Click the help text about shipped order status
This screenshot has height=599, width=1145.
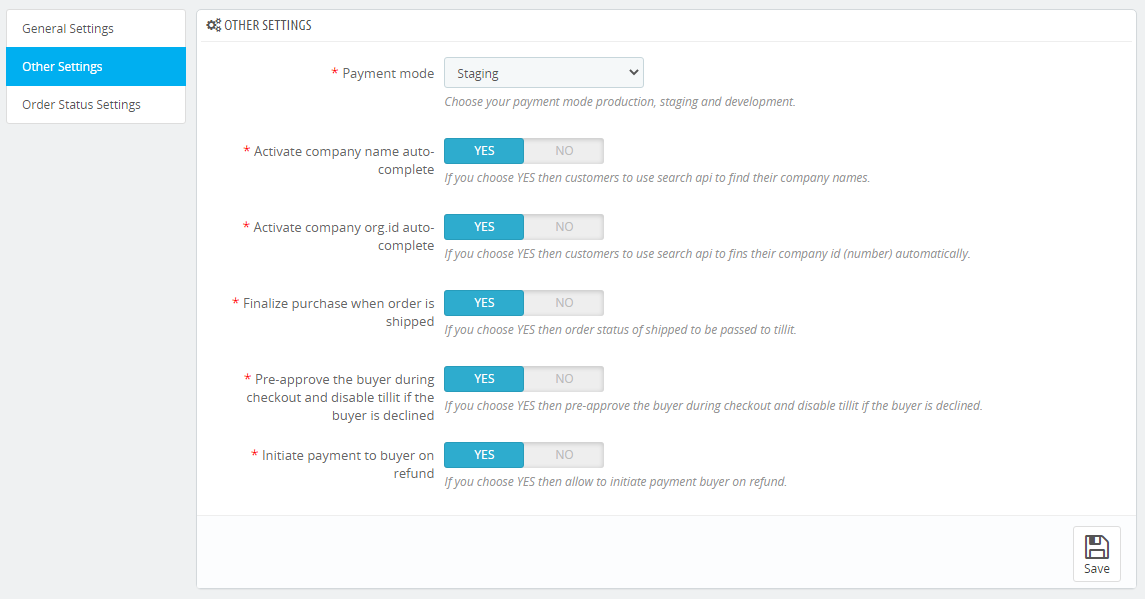pyautogui.click(x=621, y=329)
